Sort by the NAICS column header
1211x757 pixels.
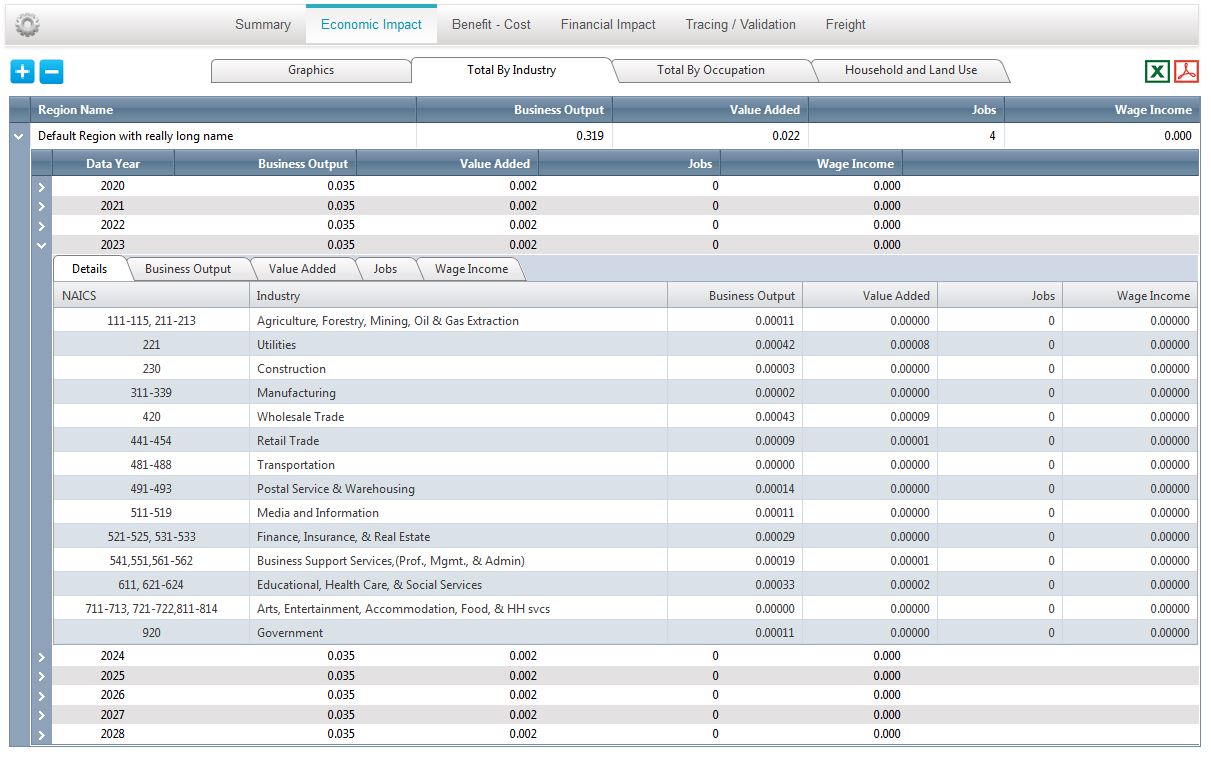coord(151,295)
